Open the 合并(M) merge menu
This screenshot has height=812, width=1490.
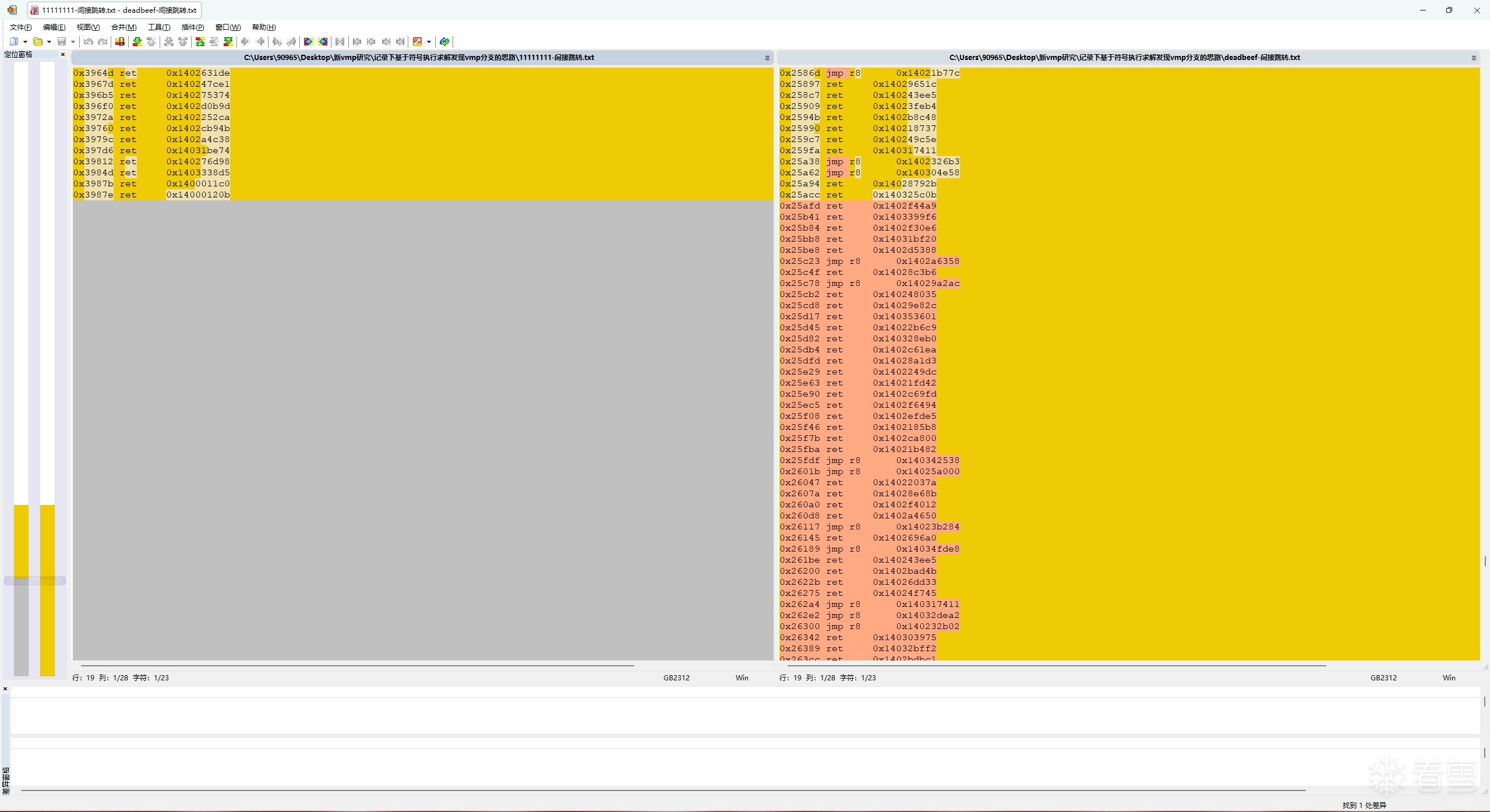123,27
